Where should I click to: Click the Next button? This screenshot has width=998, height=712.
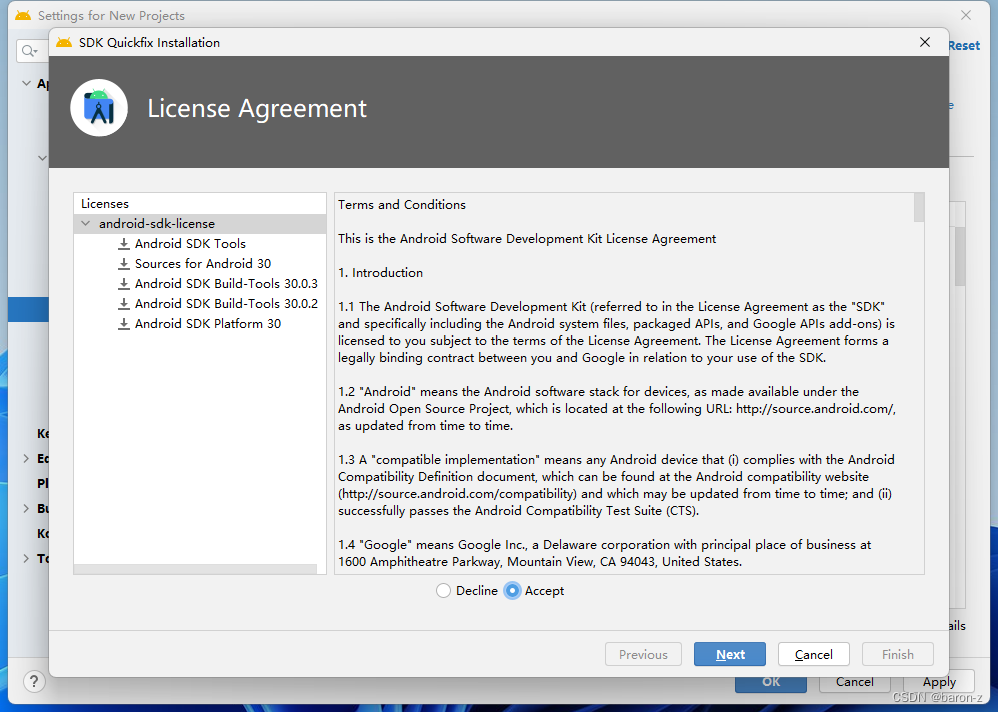pyautogui.click(x=729, y=654)
